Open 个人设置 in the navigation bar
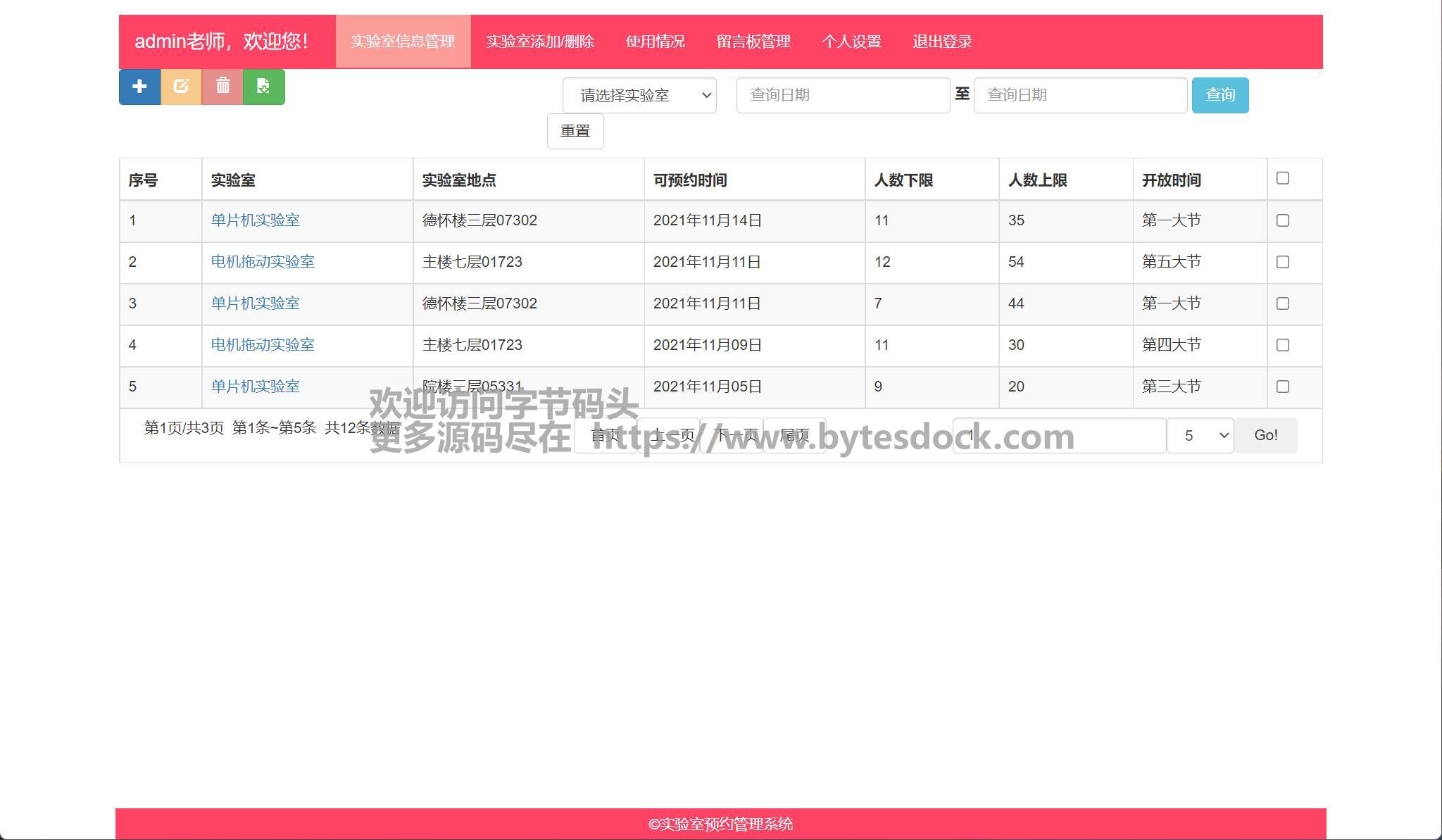Viewport: 1442px width, 840px height. click(x=851, y=42)
